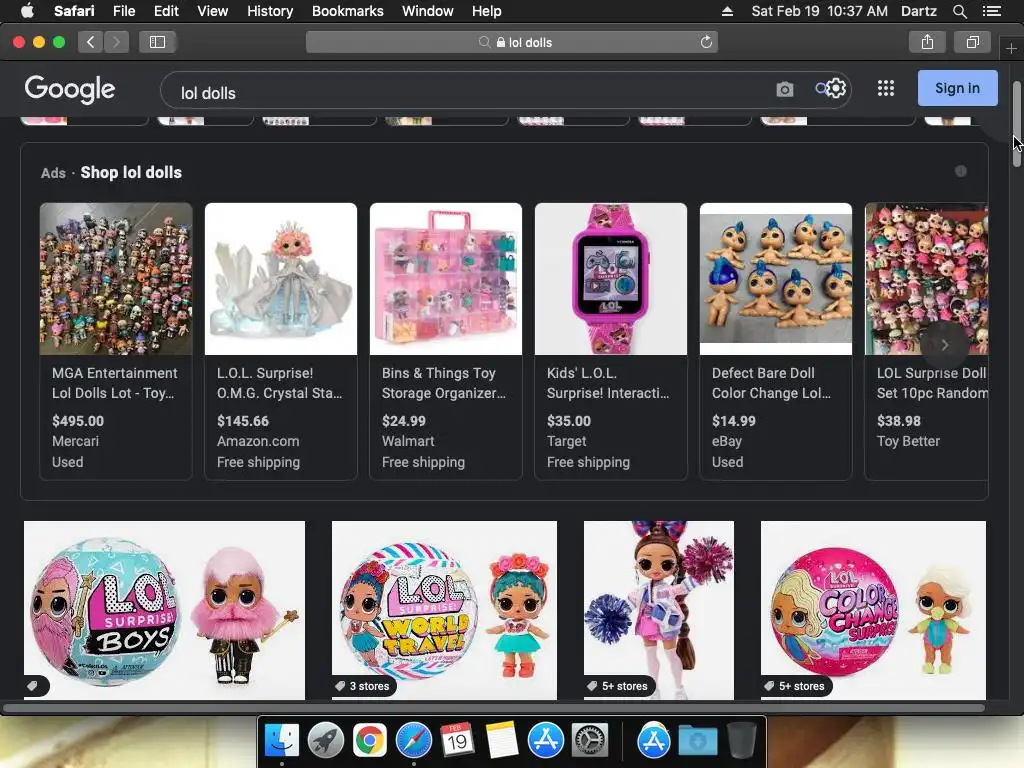Open the Apple menu
1024x768 pixels.
27,11
